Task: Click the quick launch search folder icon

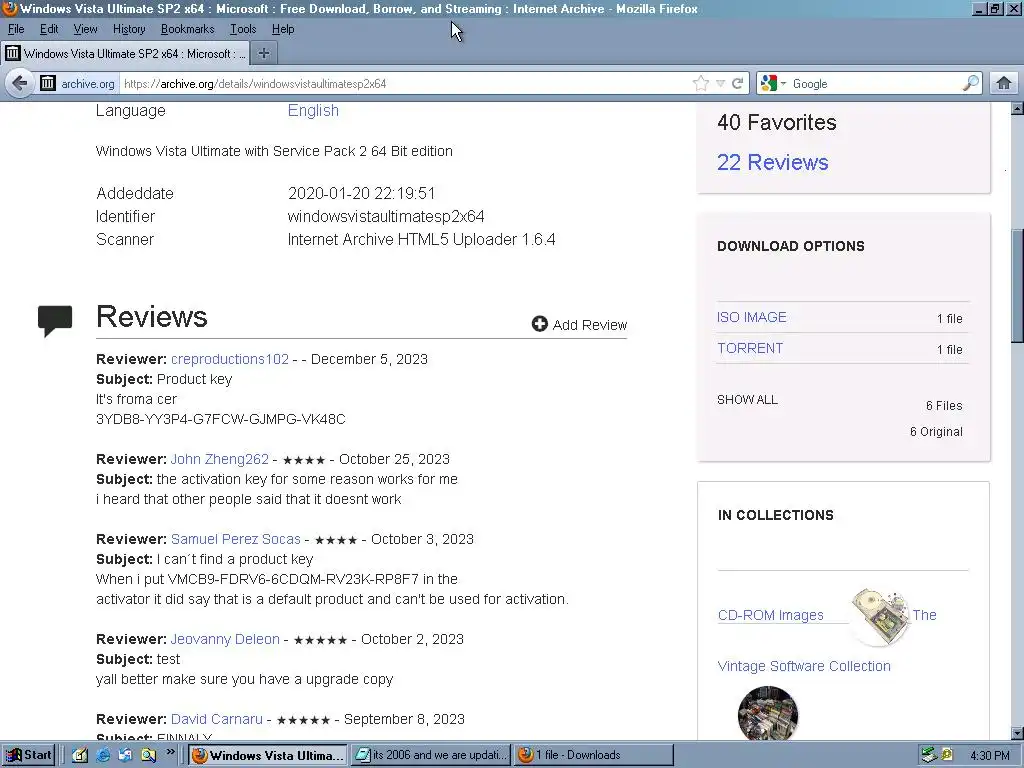Action: [148, 755]
